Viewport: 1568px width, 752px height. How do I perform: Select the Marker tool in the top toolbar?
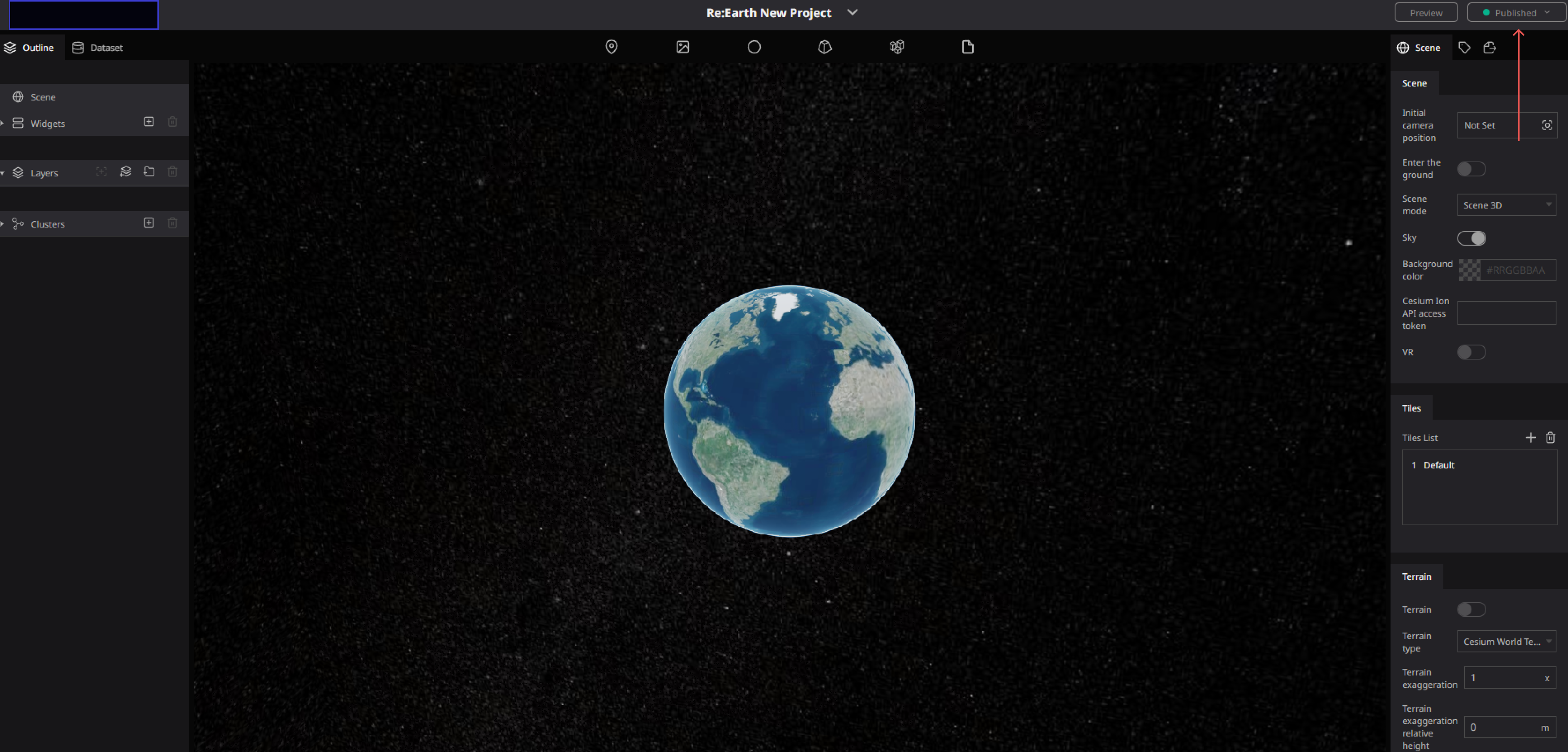click(x=611, y=47)
